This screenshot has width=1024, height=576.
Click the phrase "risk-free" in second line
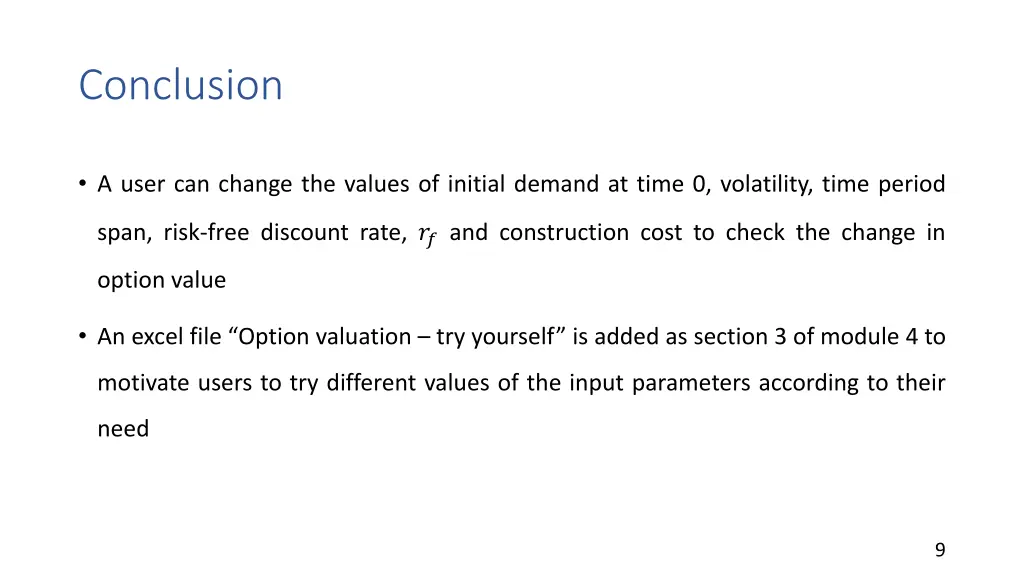206,232
